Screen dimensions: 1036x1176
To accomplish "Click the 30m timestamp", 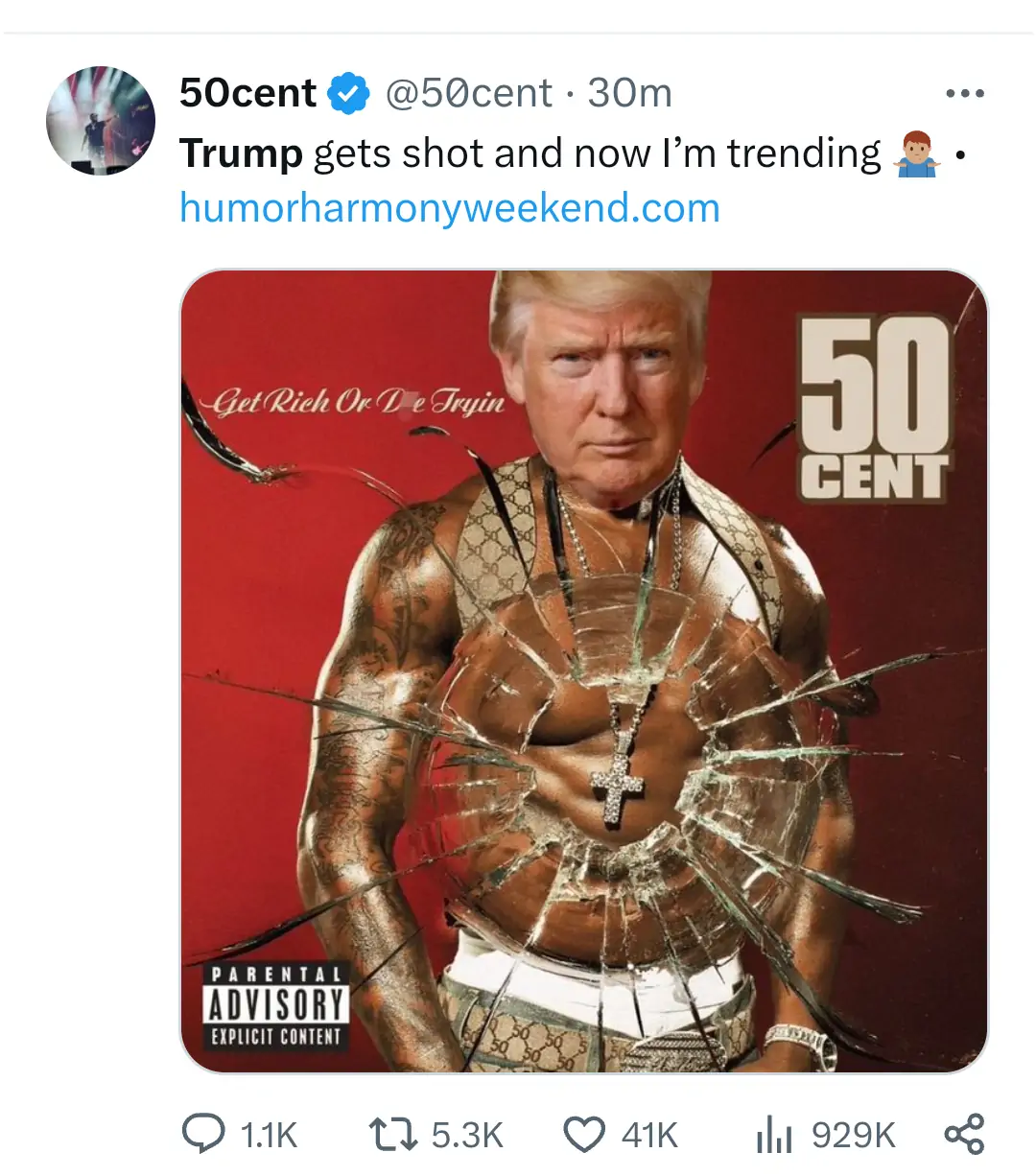I will click(629, 93).
